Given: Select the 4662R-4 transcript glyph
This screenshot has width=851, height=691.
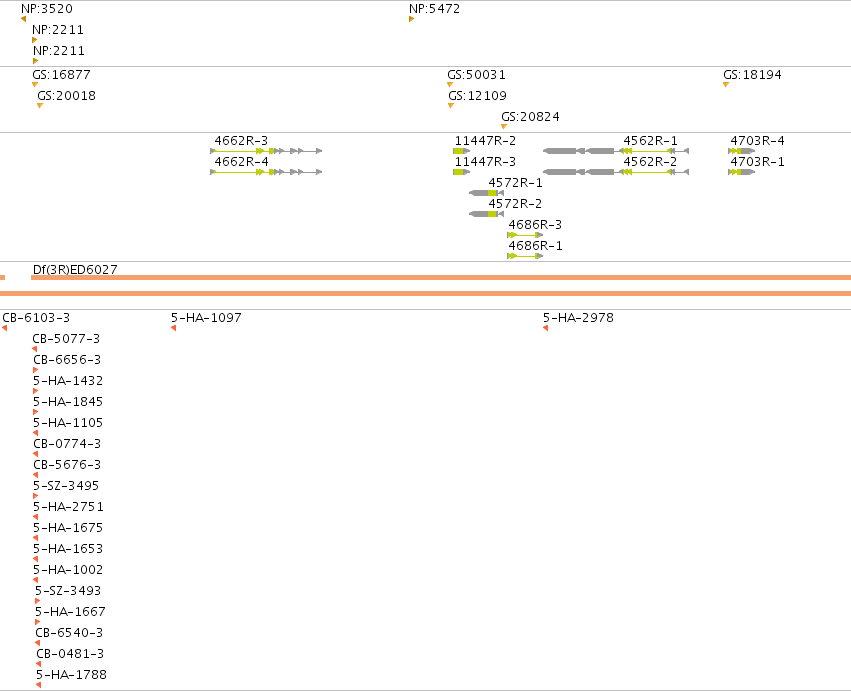Looking at the screenshot, I should tap(266, 172).
